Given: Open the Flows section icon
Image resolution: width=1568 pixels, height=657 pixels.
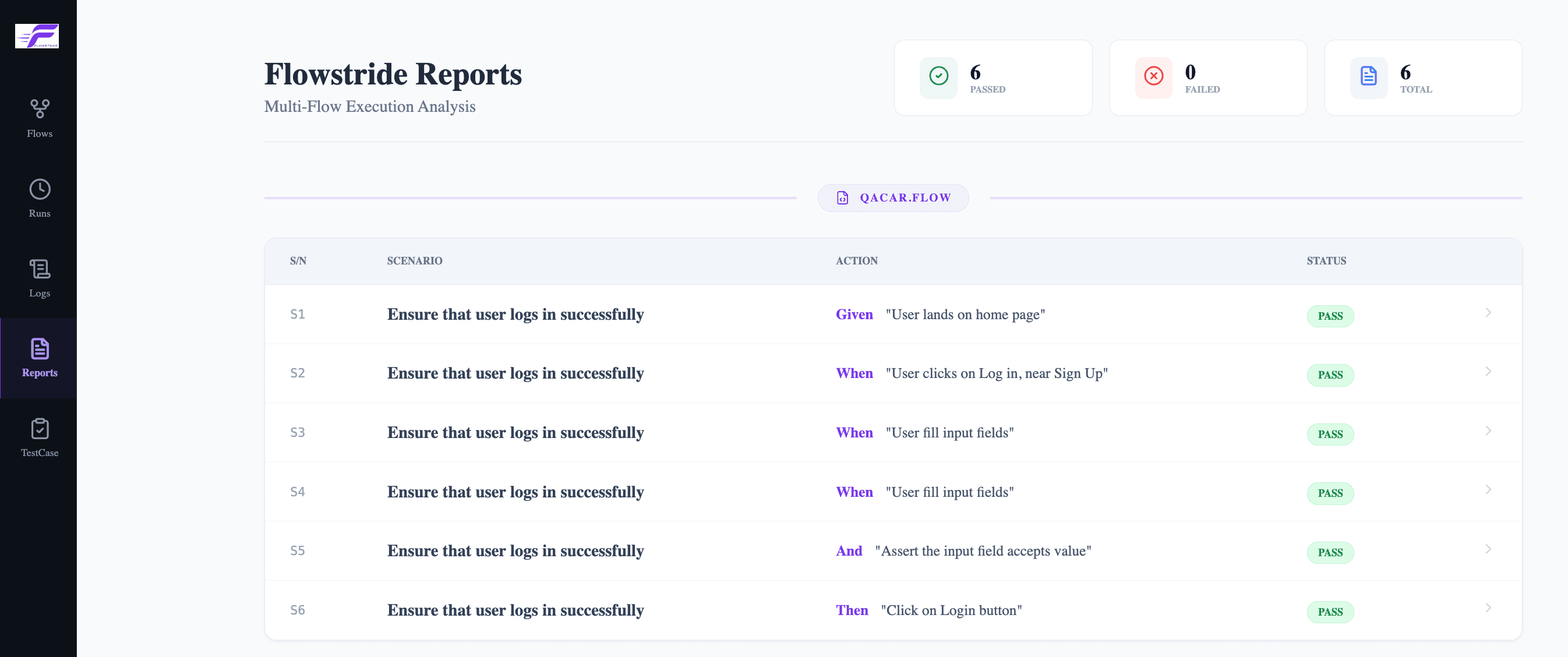Looking at the screenshot, I should [40, 109].
